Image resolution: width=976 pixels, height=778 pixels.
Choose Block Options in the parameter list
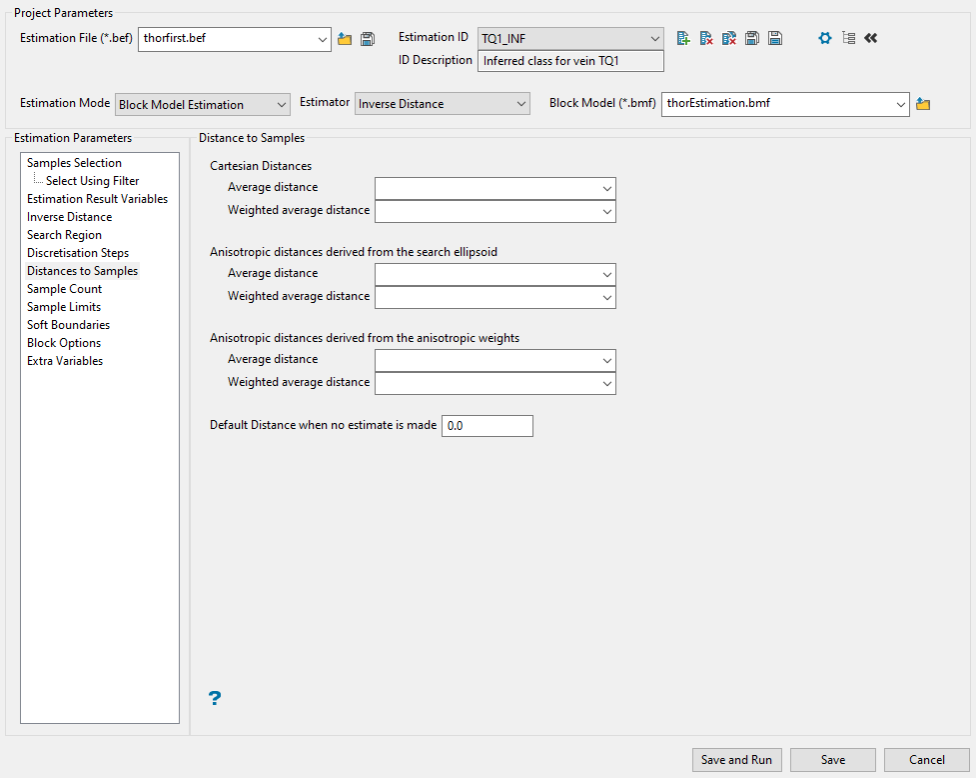(x=64, y=343)
